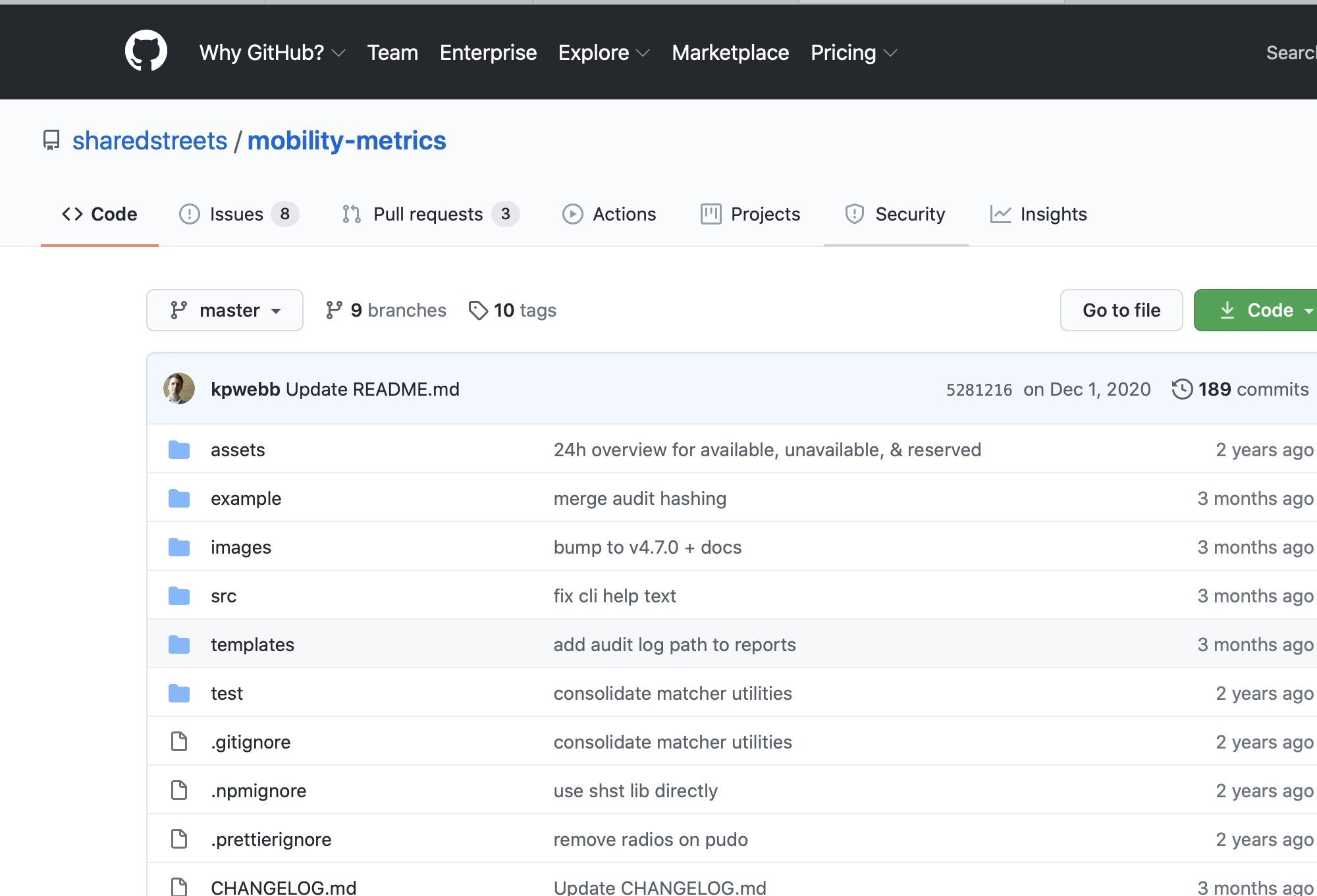Expand the Explore menu
1317x896 pixels.
tap(604, 53)
